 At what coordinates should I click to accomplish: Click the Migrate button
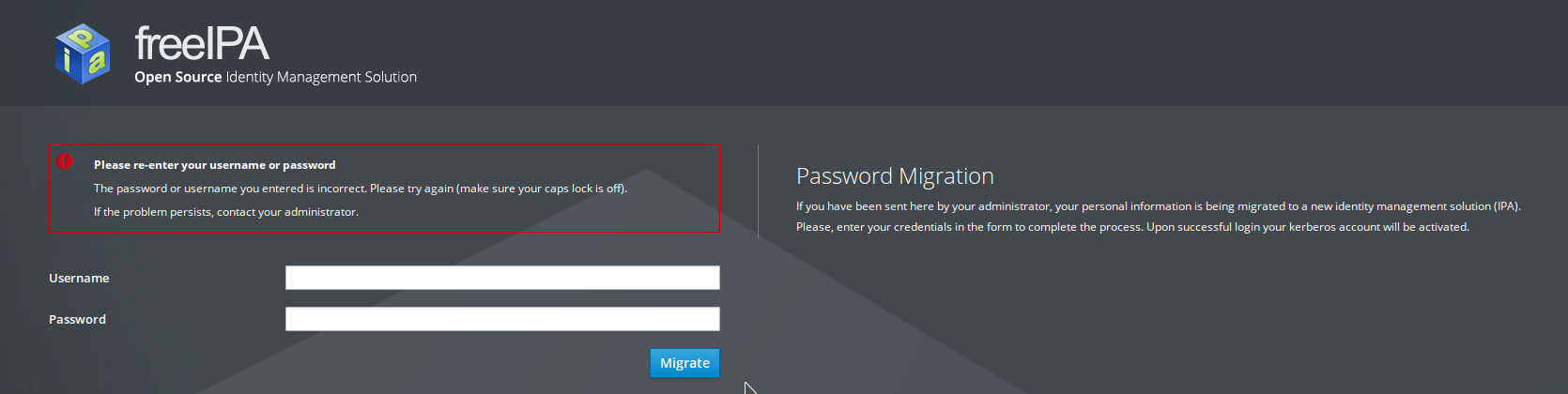point(684,363)
